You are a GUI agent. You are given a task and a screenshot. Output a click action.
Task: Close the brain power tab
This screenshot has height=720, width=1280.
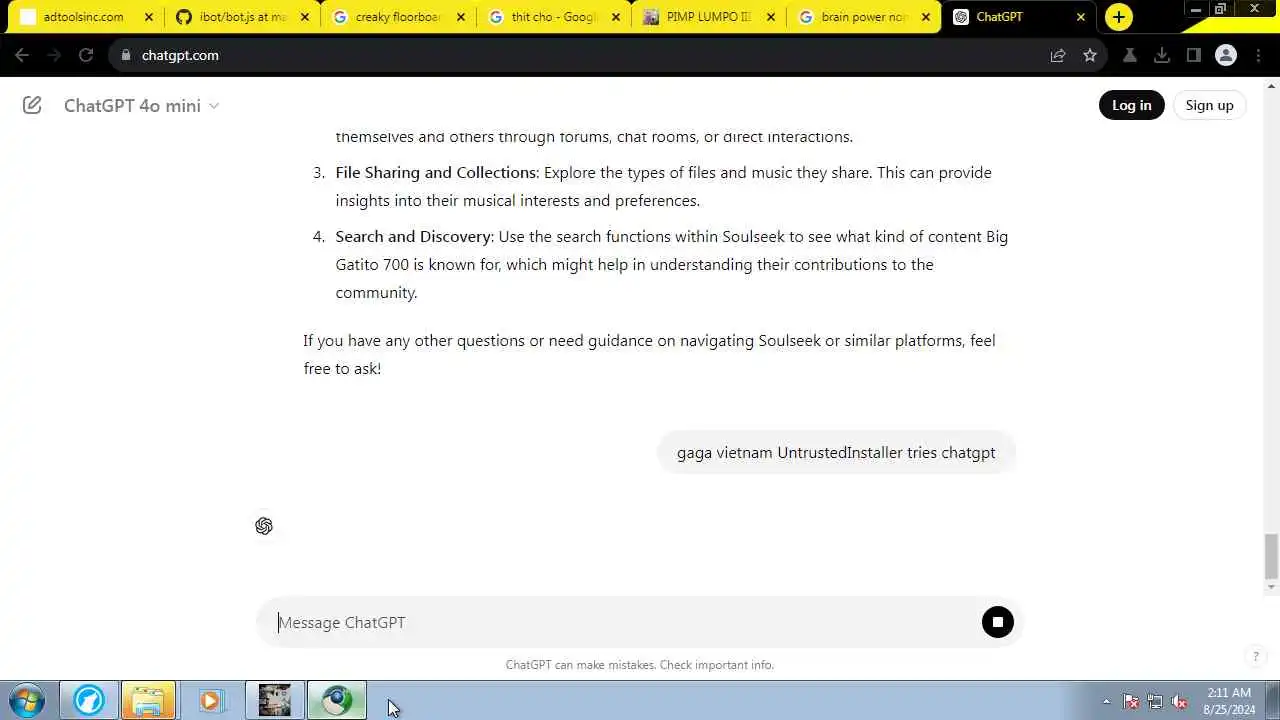coord(925,17)
